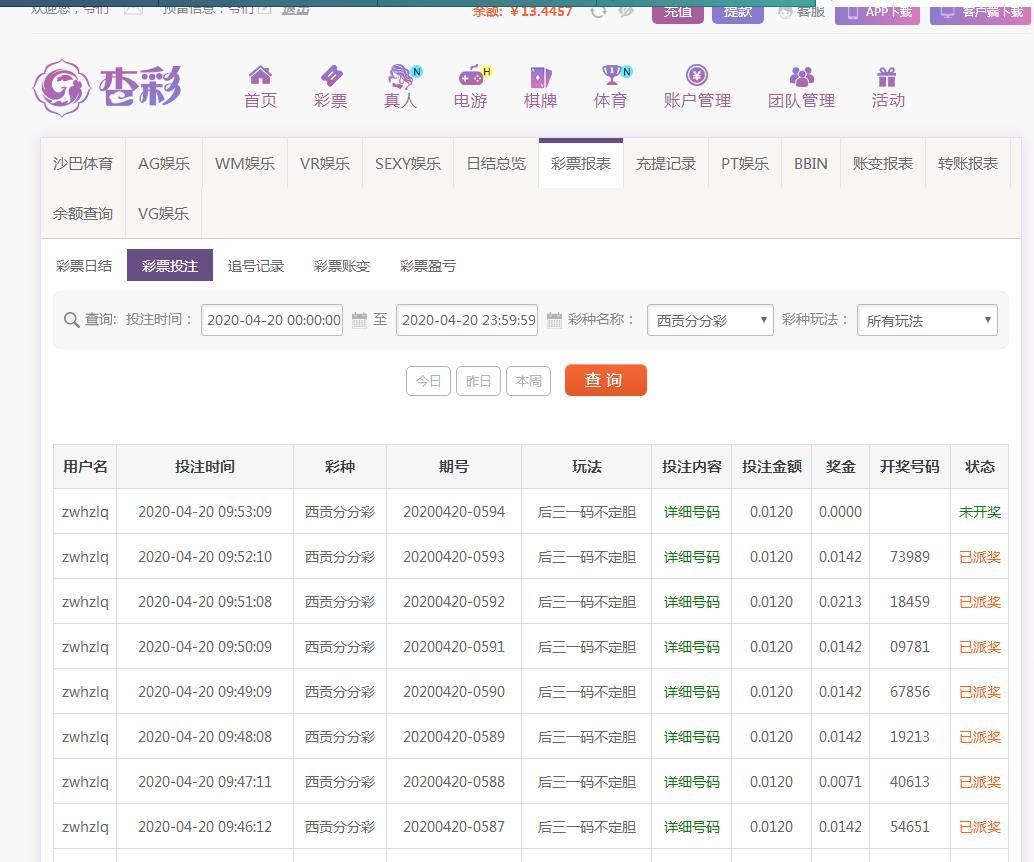Screen dimensions: 1034x862
Task: Open 账户管理 yen coin icon
Action: [x=697, y=76]
